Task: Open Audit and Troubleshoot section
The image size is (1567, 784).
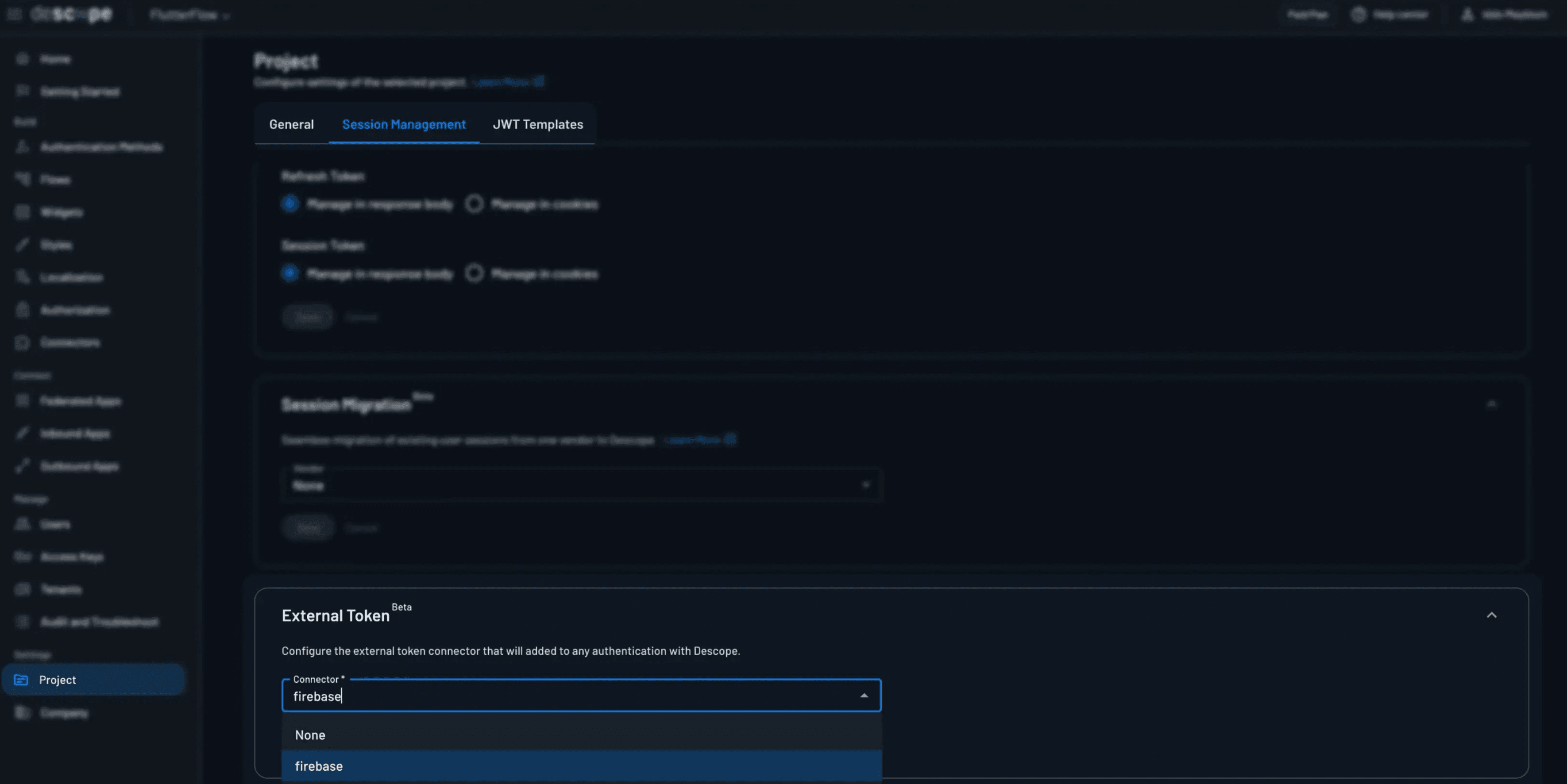Action: tap(100, 622)
